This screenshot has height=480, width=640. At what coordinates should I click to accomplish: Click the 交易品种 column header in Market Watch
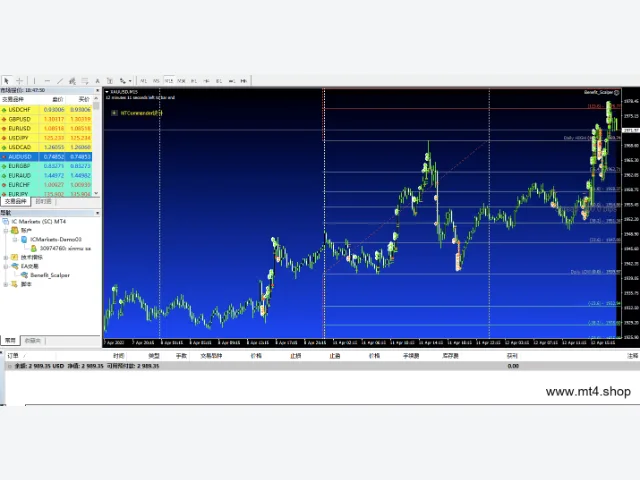point(13,99)
